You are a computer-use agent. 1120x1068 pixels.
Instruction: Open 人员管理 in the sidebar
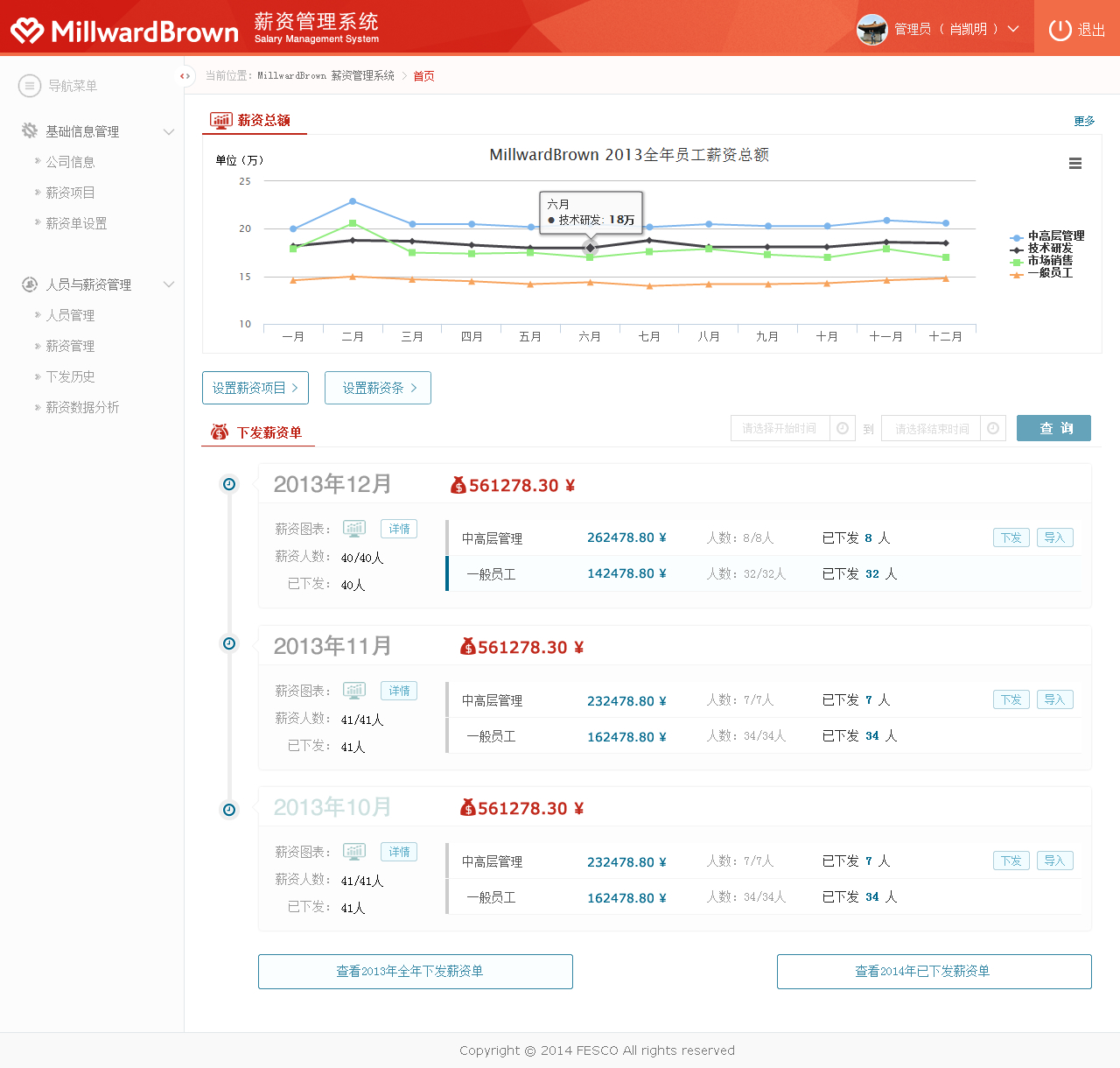70,315
